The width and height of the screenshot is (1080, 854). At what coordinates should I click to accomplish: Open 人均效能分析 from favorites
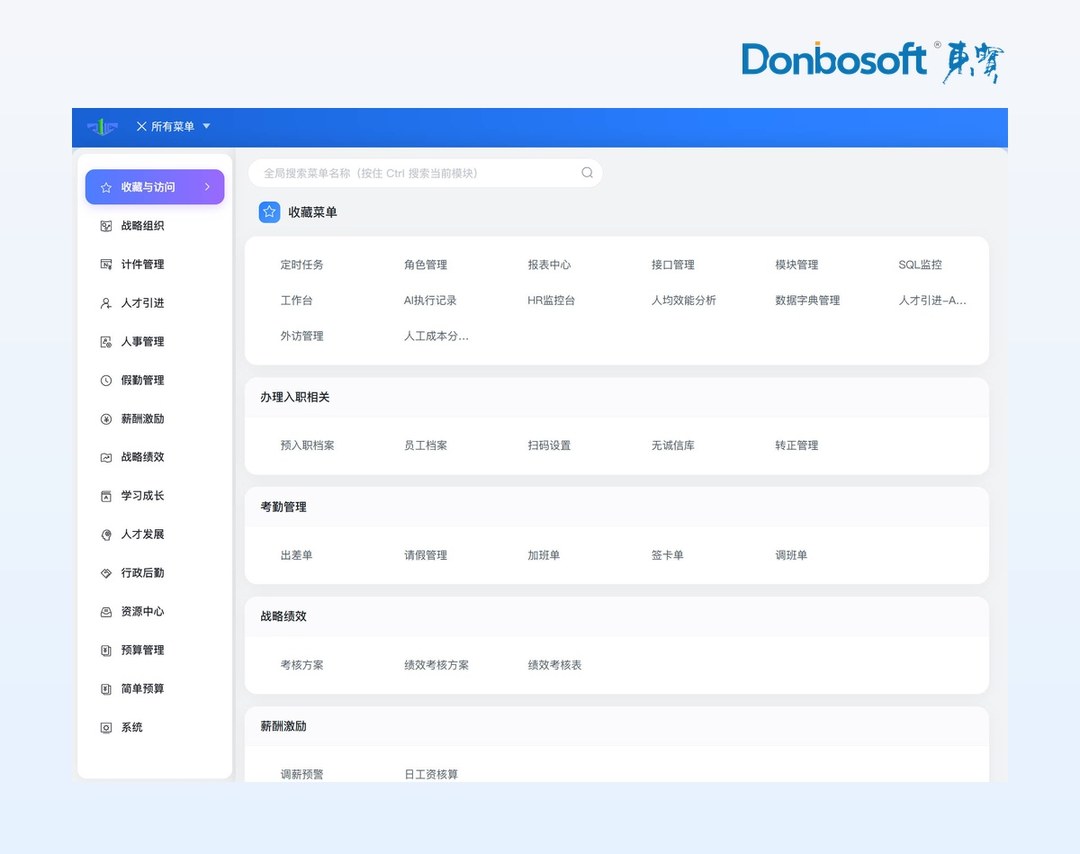(684, 300)
